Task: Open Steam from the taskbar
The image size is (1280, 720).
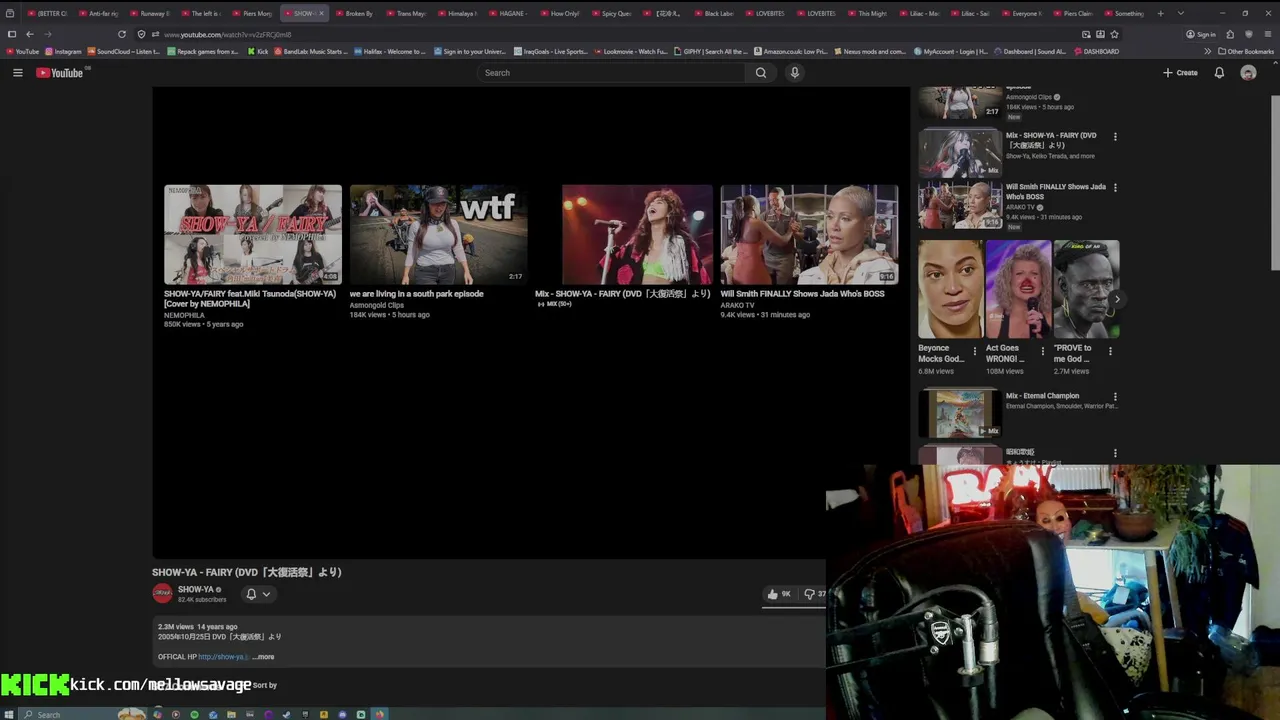Action: [286, 714]
